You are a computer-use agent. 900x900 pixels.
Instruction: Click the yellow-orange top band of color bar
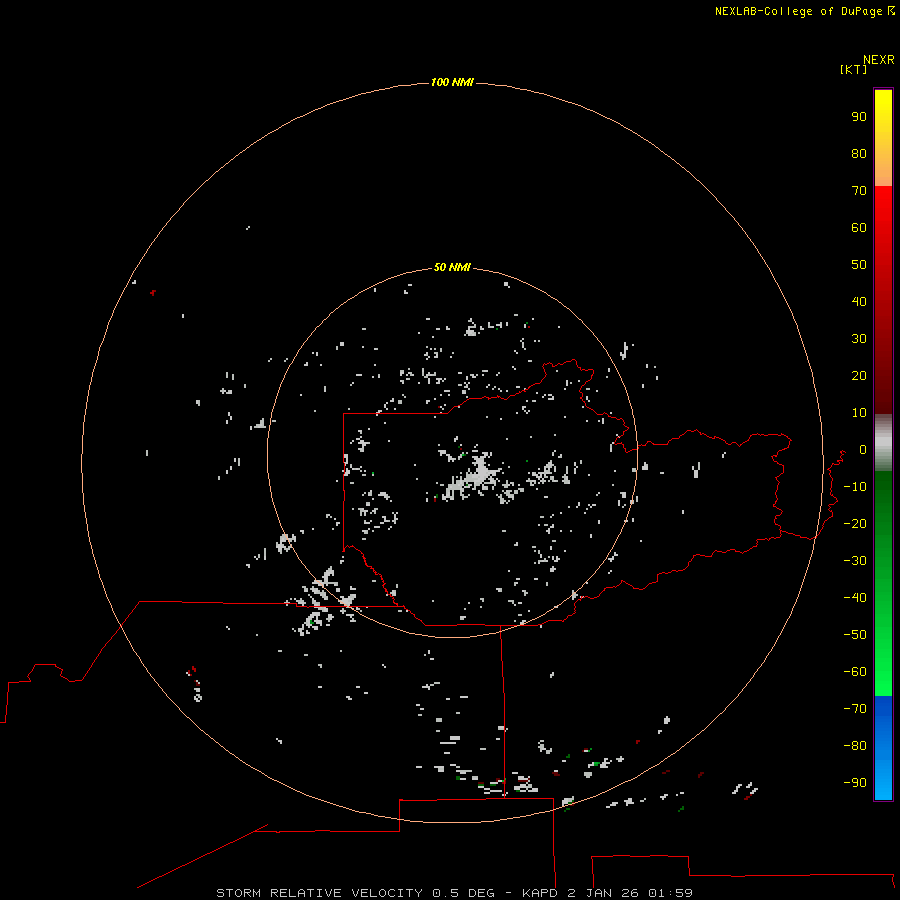pos(883,138)
